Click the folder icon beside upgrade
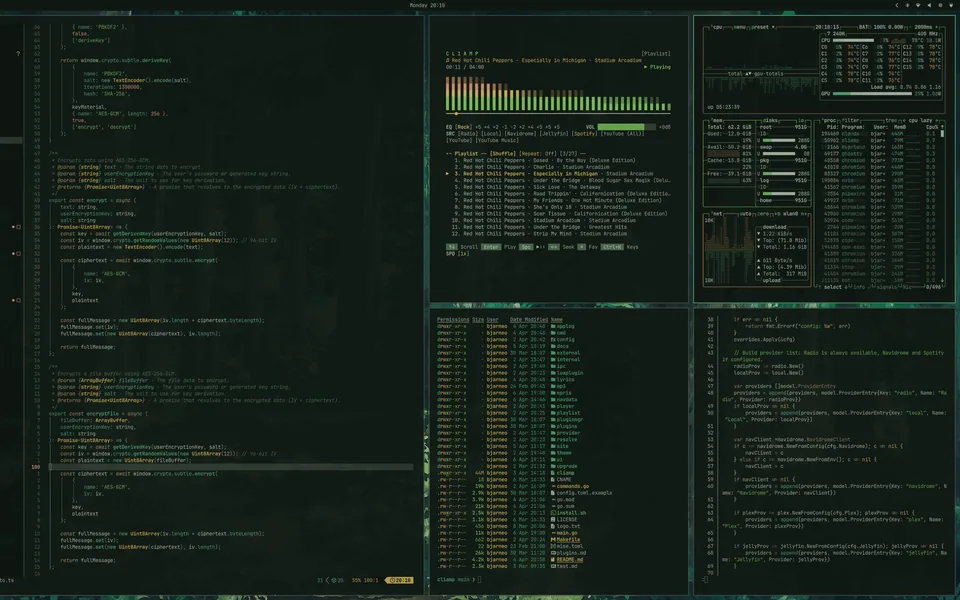This screenshot has width=960, height=600. coord(553,467)
